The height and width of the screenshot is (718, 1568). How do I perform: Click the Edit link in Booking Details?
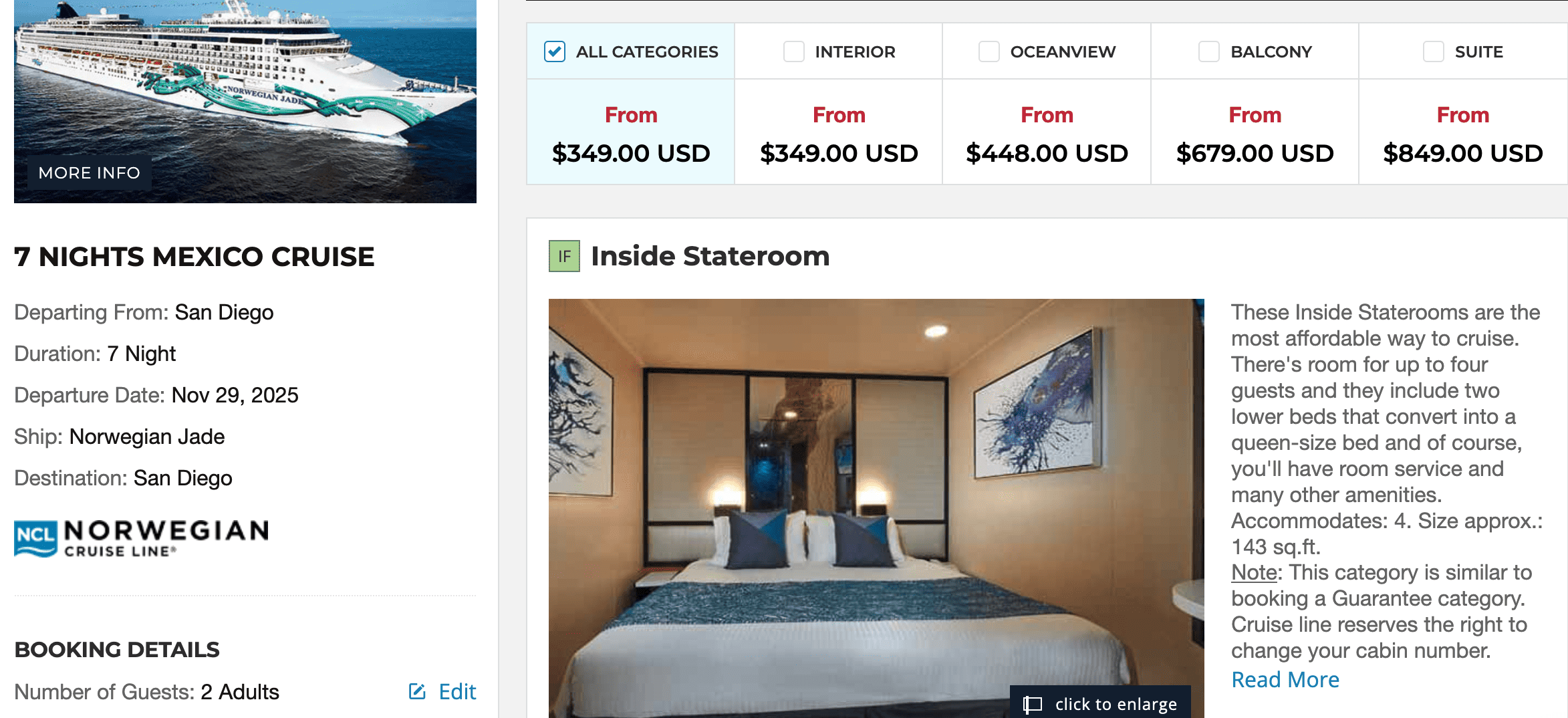[x=457, y=691]
